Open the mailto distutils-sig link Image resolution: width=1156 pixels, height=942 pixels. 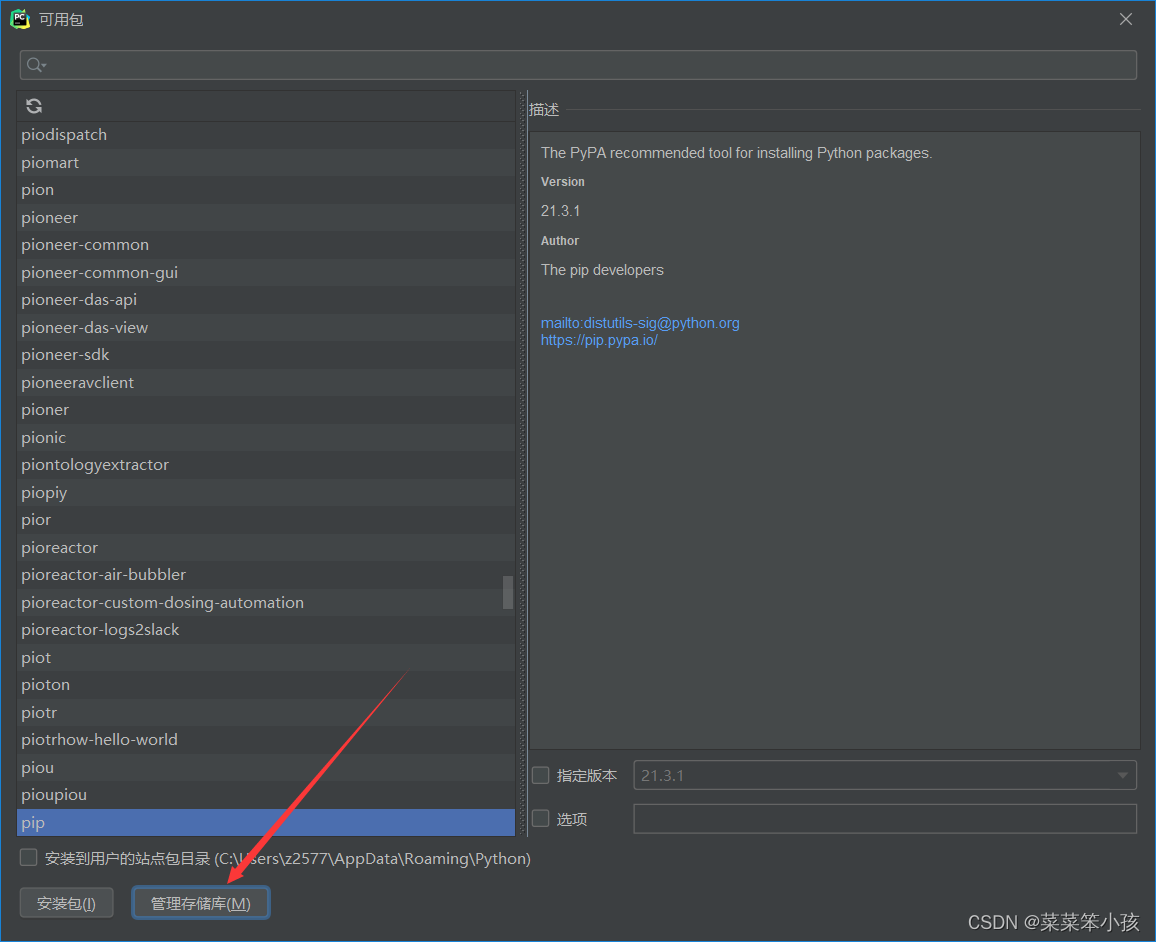coord(640,323)
